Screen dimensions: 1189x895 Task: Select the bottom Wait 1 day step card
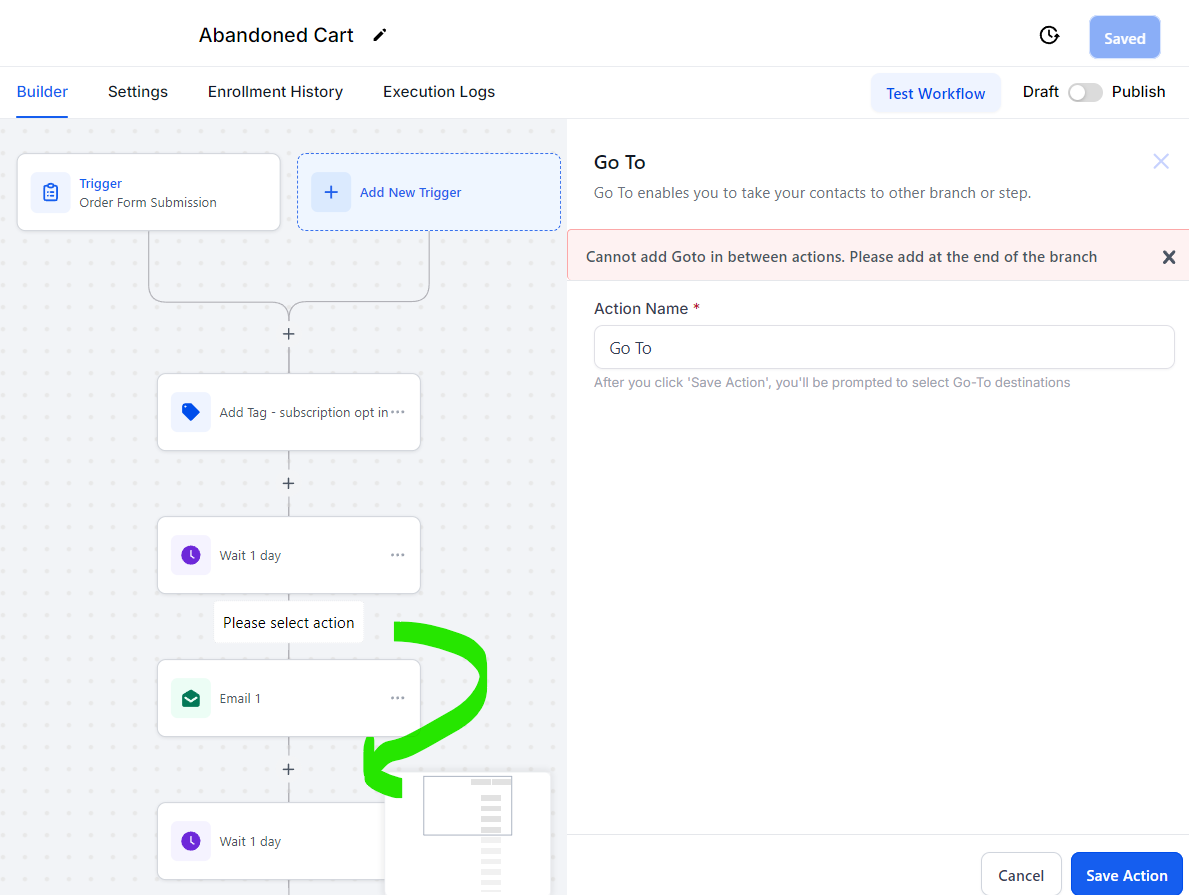(271, 841)
